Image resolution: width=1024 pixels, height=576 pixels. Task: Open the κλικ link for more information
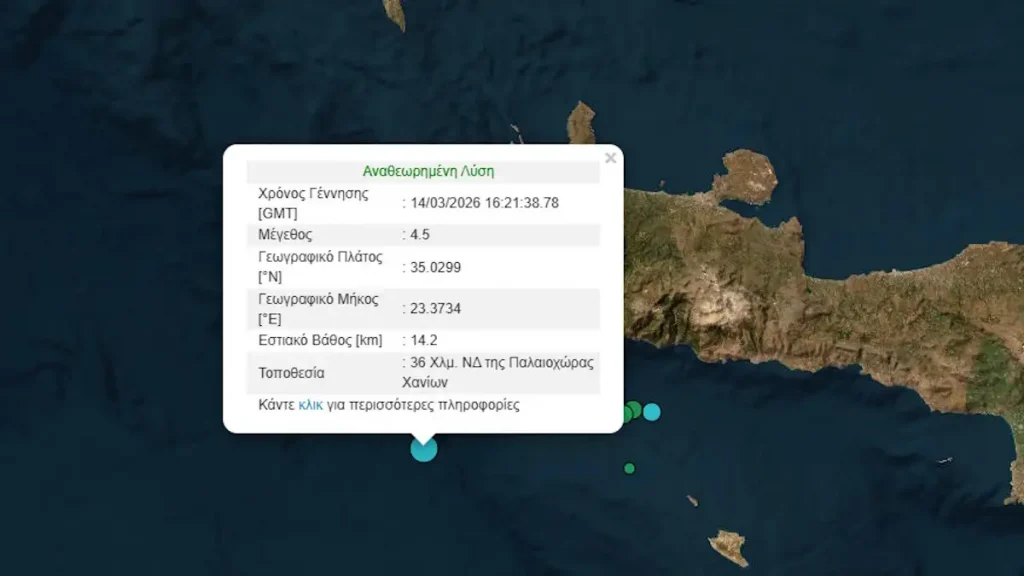click(x=311, y=406)
